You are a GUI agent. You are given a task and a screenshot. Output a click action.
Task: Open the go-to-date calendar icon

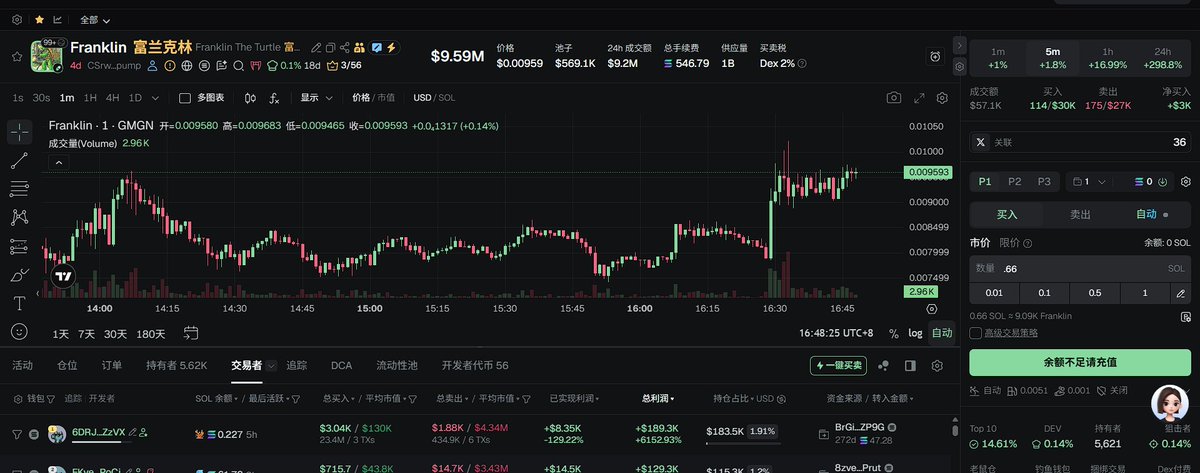click(191, 333)
